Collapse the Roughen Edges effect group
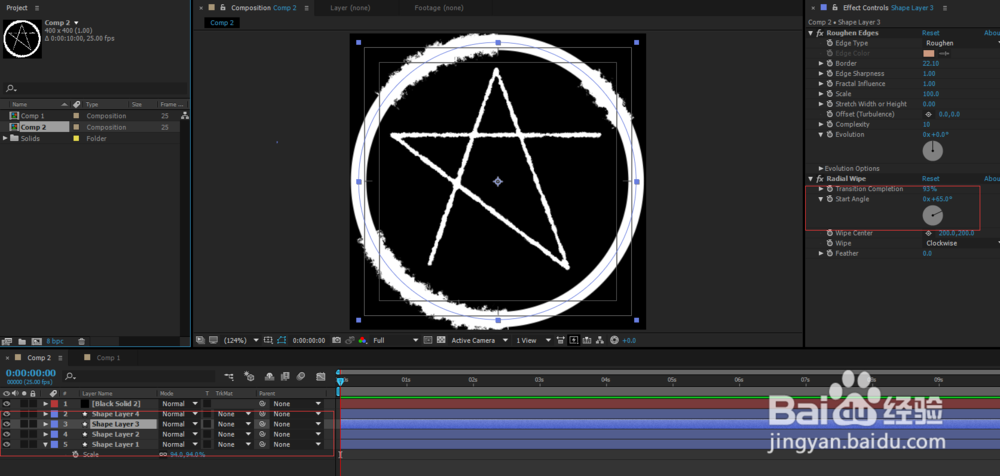 click(811, 33)
